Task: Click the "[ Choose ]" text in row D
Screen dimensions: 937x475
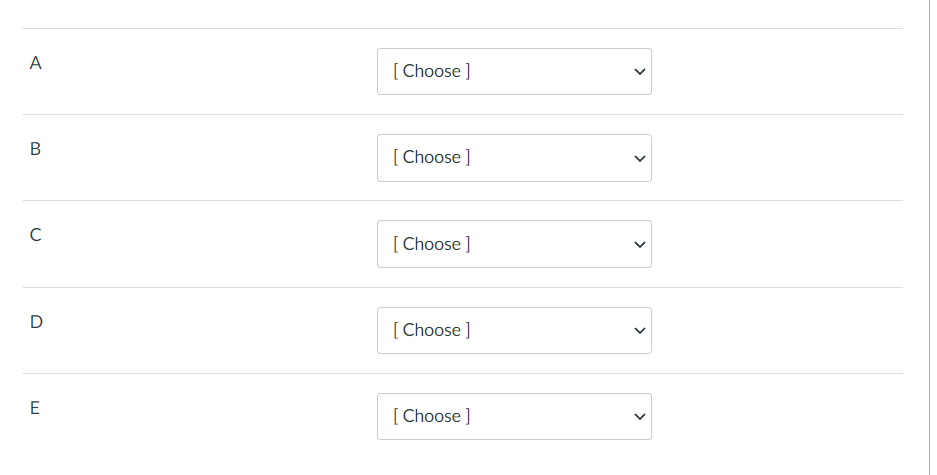Action: [x=432, y=330]
